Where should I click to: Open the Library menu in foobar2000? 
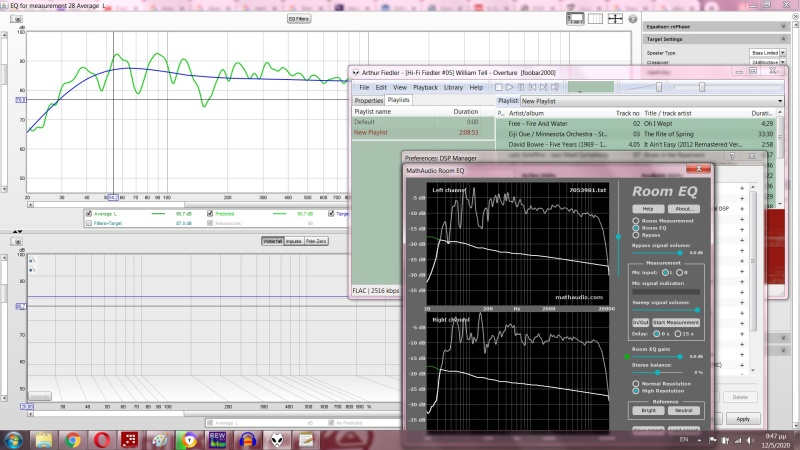[453, 87]
